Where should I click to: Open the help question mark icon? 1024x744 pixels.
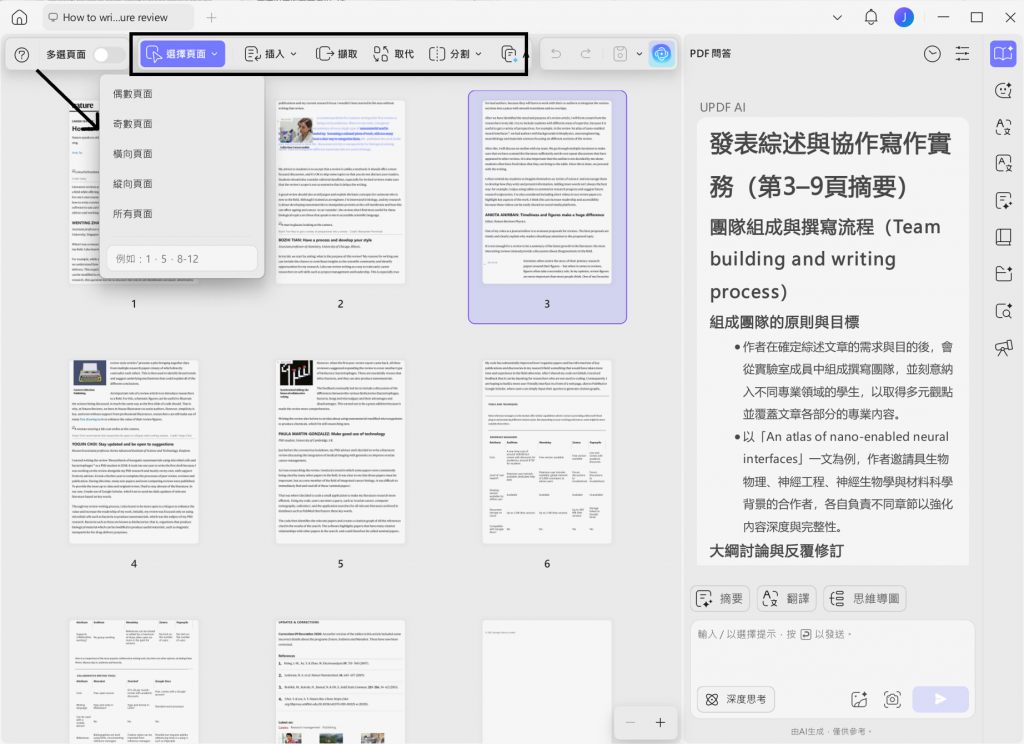click(x=22, y=54)
